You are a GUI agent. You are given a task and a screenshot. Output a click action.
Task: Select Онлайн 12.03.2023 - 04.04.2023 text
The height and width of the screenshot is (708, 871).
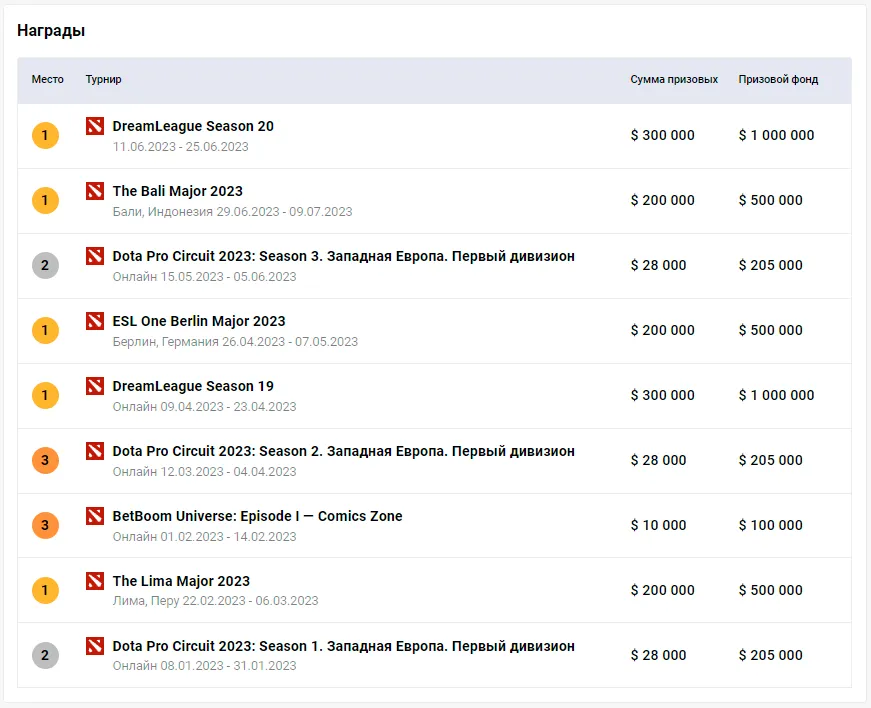coord(204,472)
